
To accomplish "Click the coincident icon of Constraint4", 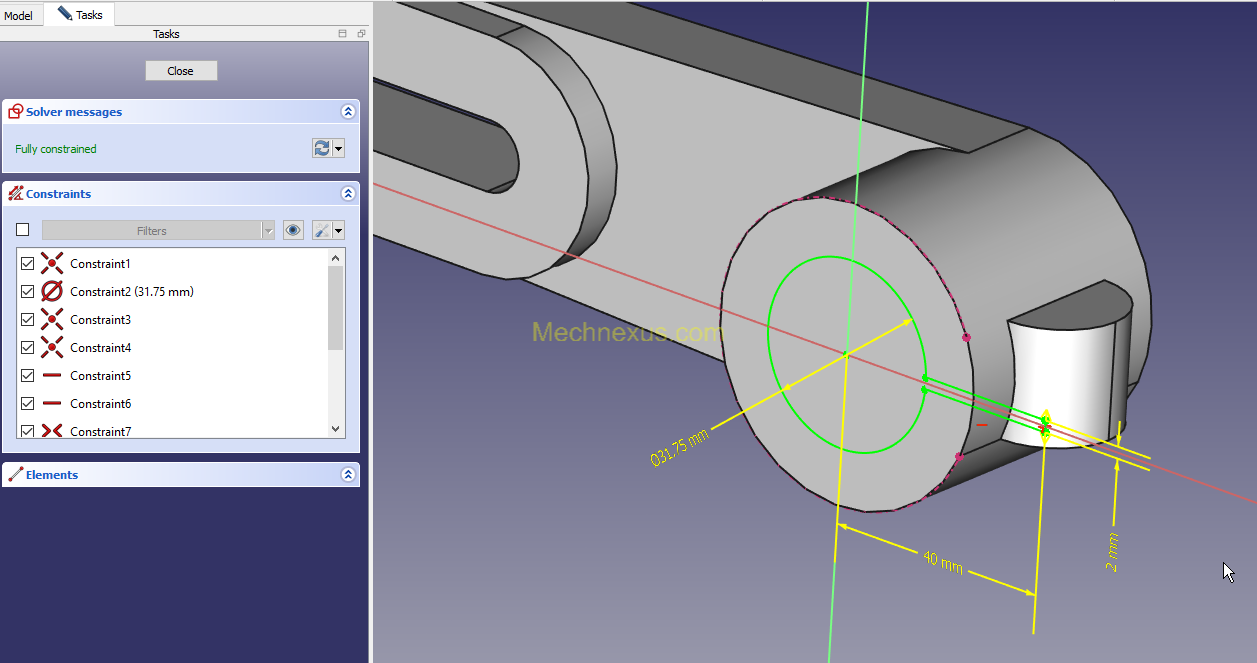I will (52, 348).
